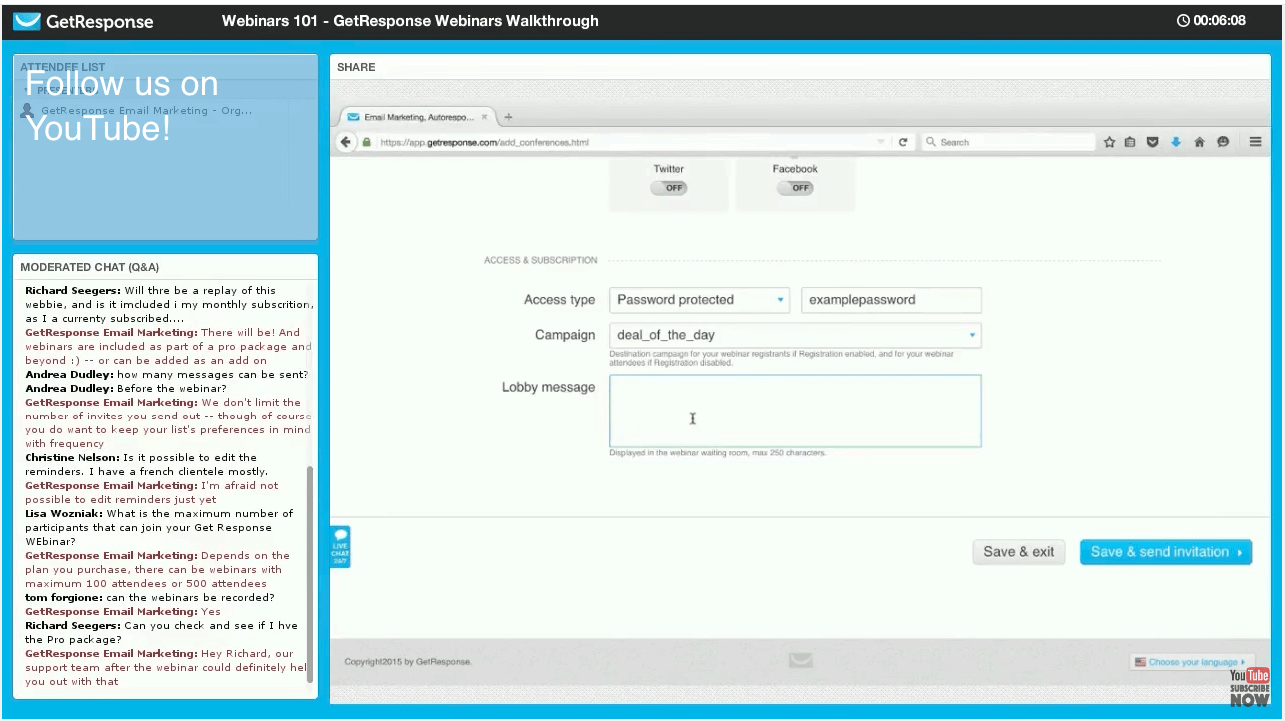Select the Email Marketing, Autorespo... browser tab
This screenshot has height=721, width=1285.
pos(417,117)
